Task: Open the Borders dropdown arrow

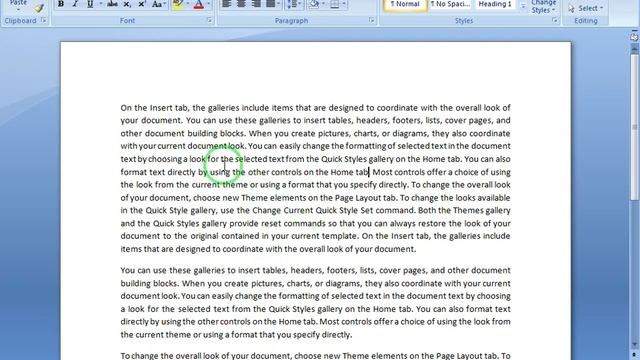Action: pos(344,4)
